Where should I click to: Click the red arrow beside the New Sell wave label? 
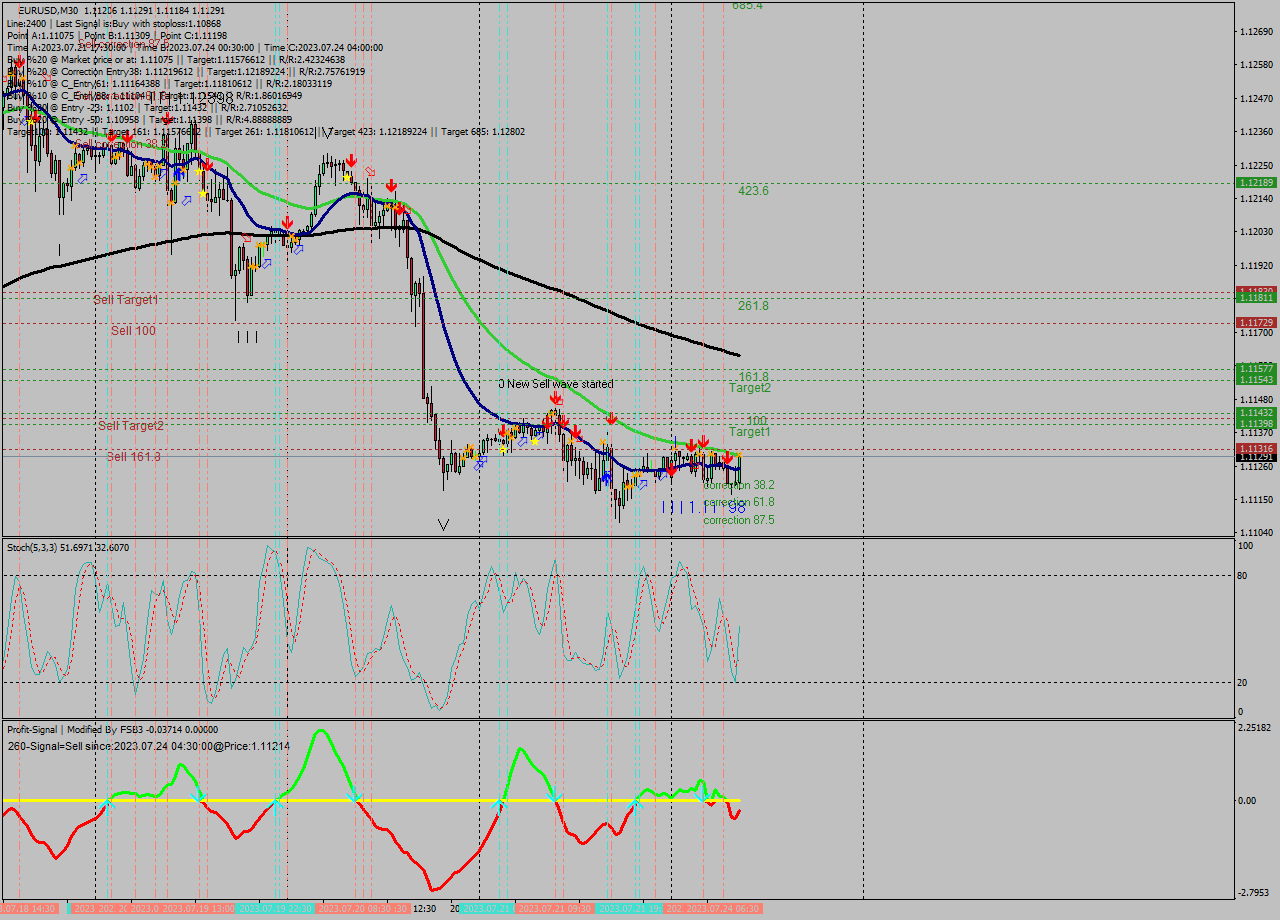[x=556, y=398]
